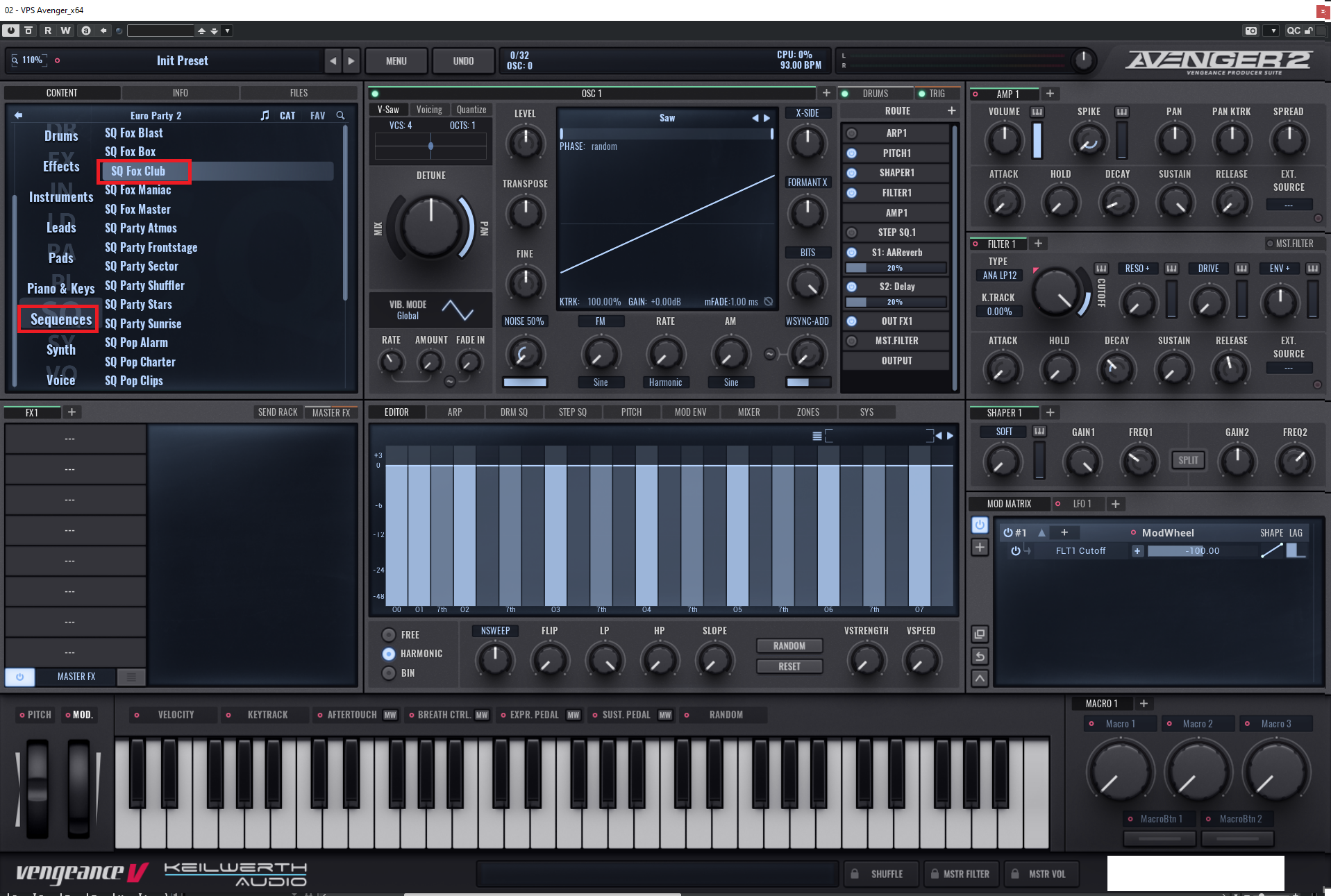
Task: Click the editor list menu icon
Action: click(x=817, y=436)
